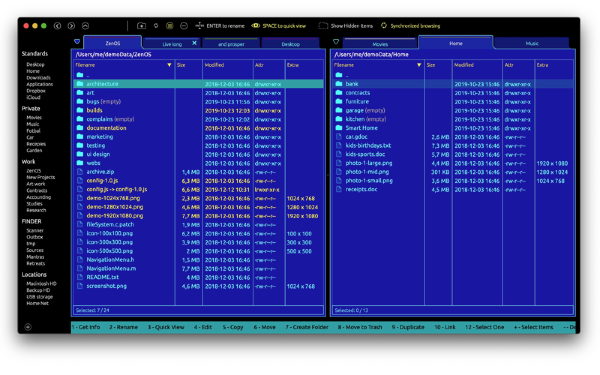Click the circular icon at the sidebar bottom
The height and width of the screenshot is (375, 600).
28,327
